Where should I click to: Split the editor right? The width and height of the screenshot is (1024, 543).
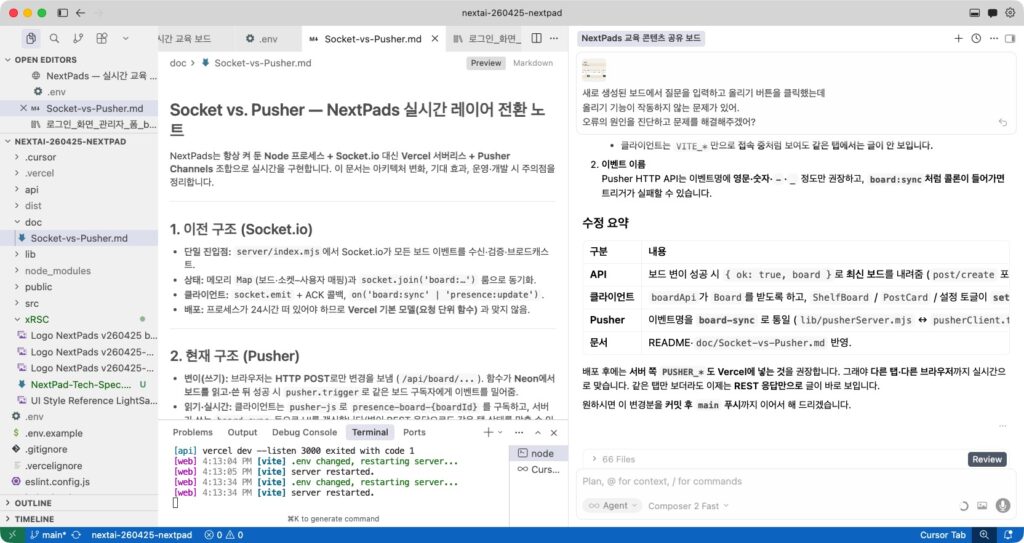coord(536,39)
